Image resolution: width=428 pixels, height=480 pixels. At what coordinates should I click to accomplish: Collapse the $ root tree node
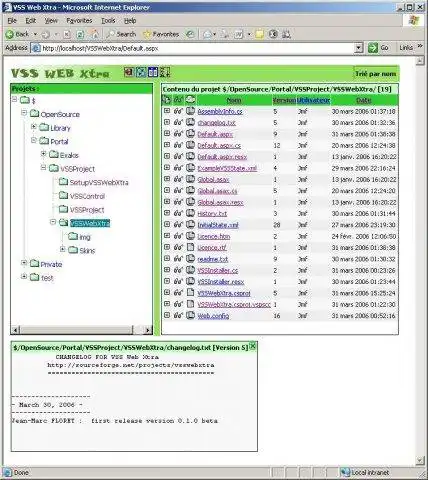(15, 99)
